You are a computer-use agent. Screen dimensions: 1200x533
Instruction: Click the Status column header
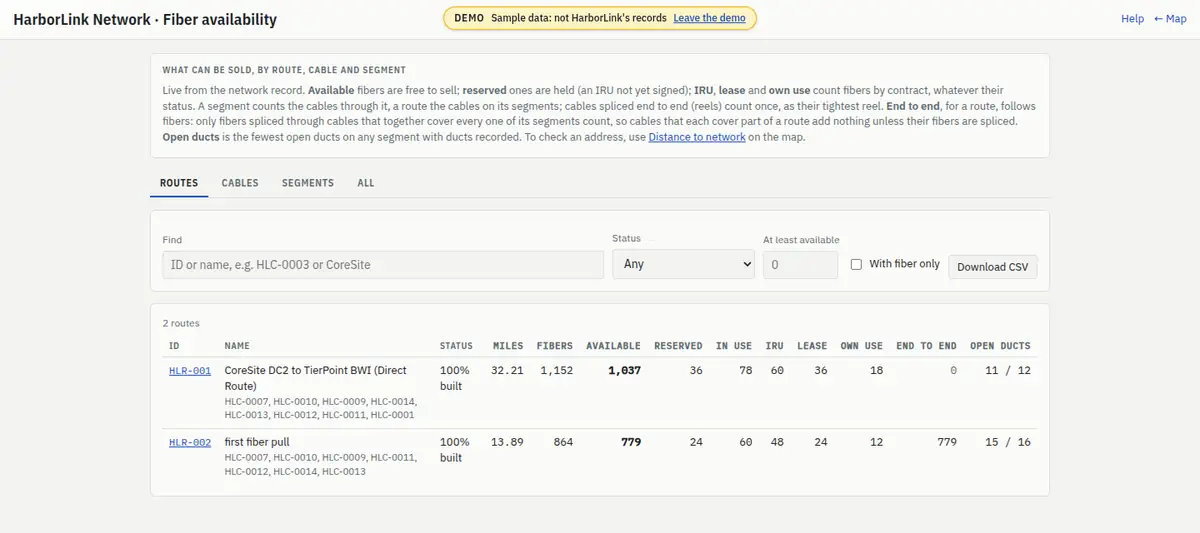456,346
